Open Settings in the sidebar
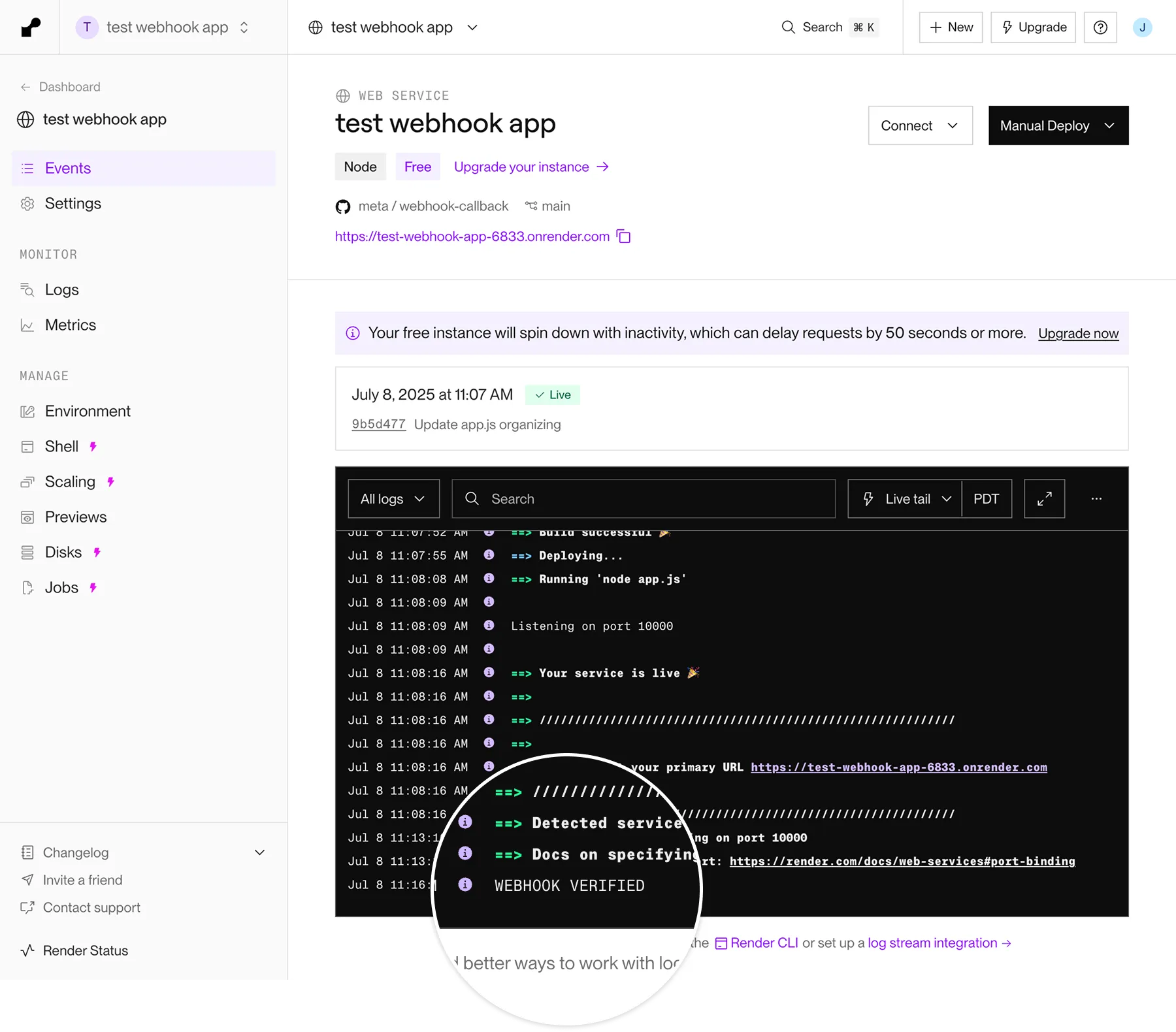The image size is (1176, 1032). [x=73, y=204]
